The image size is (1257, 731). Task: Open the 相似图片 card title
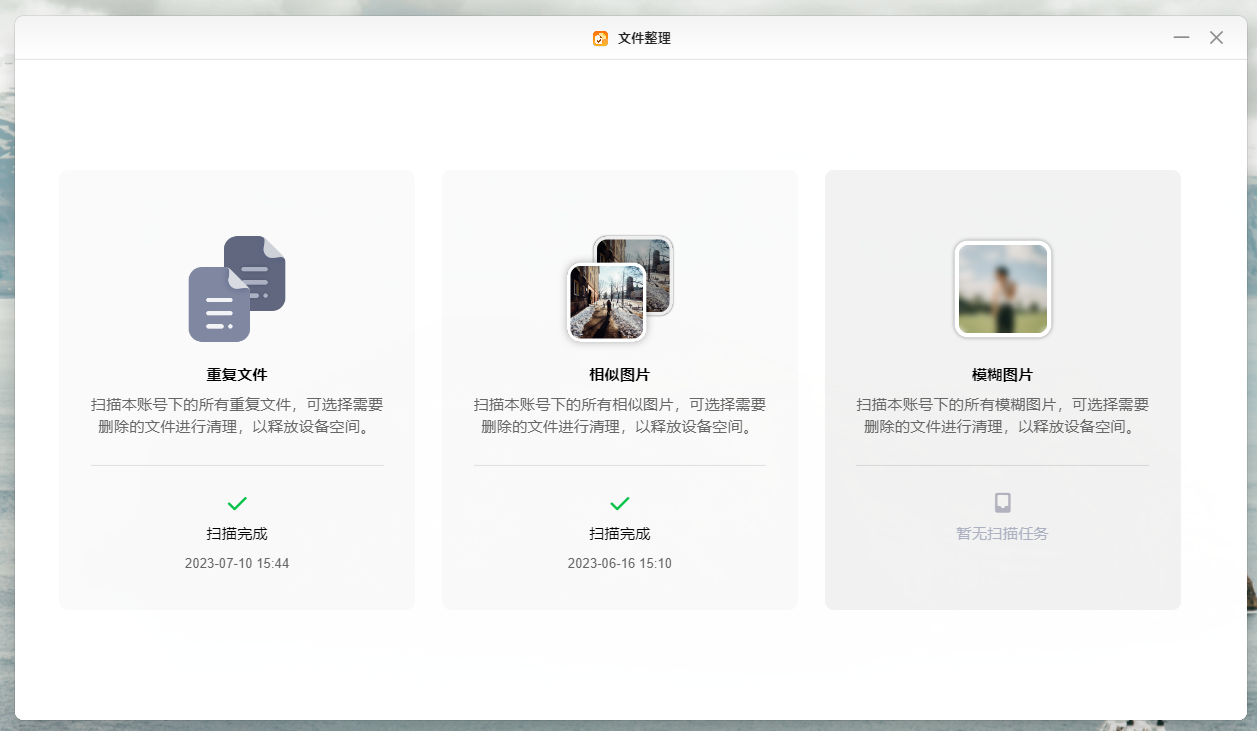620,375
